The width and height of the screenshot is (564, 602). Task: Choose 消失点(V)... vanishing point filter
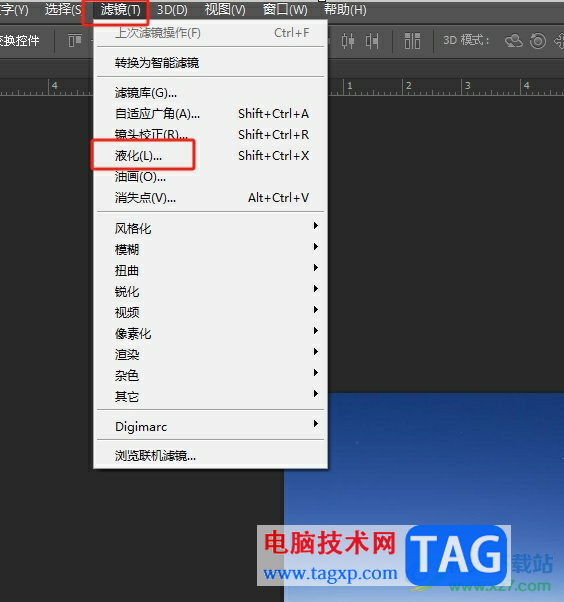(x=210, y=198)
